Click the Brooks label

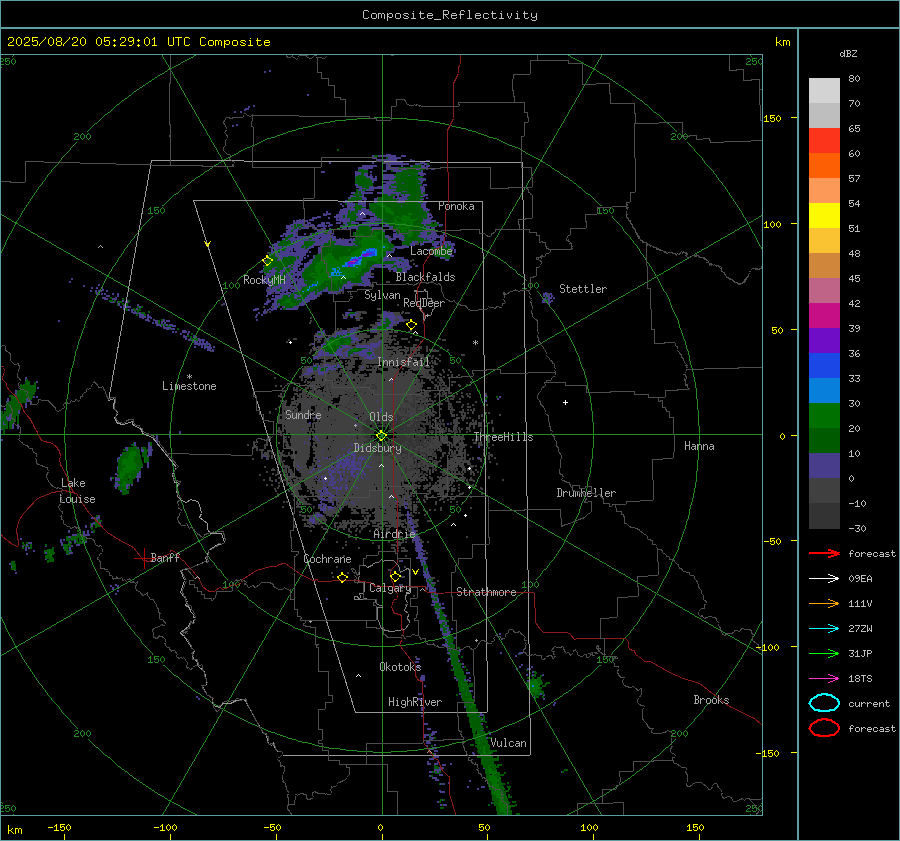pyautogui.click(x=711, y=700)
